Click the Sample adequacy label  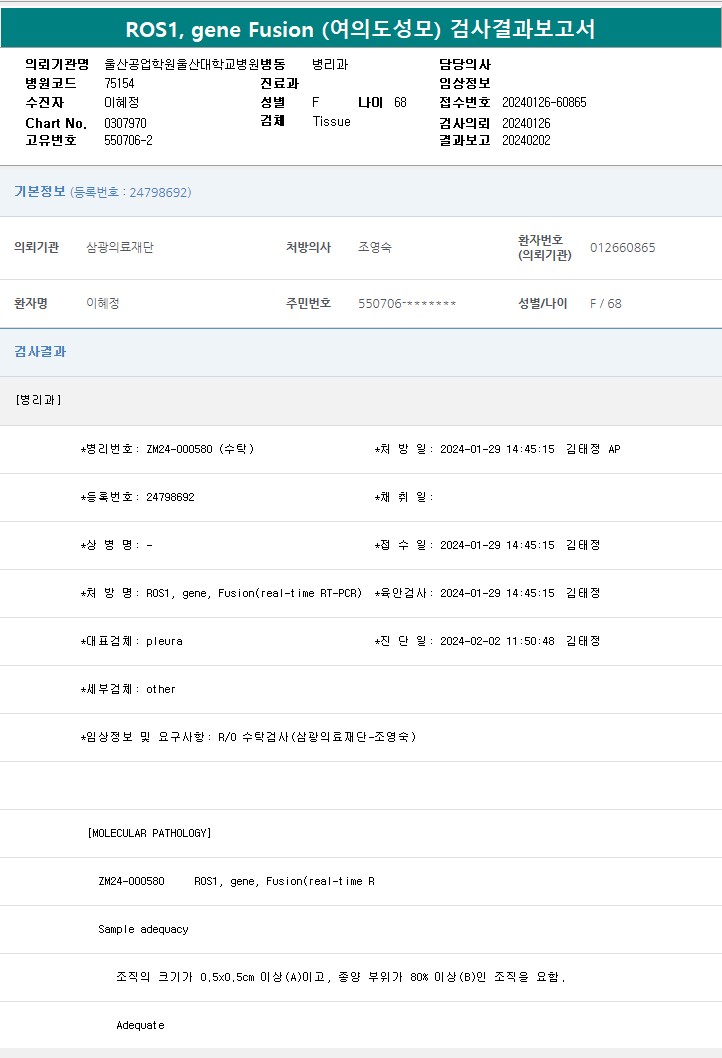coord(143,929)
